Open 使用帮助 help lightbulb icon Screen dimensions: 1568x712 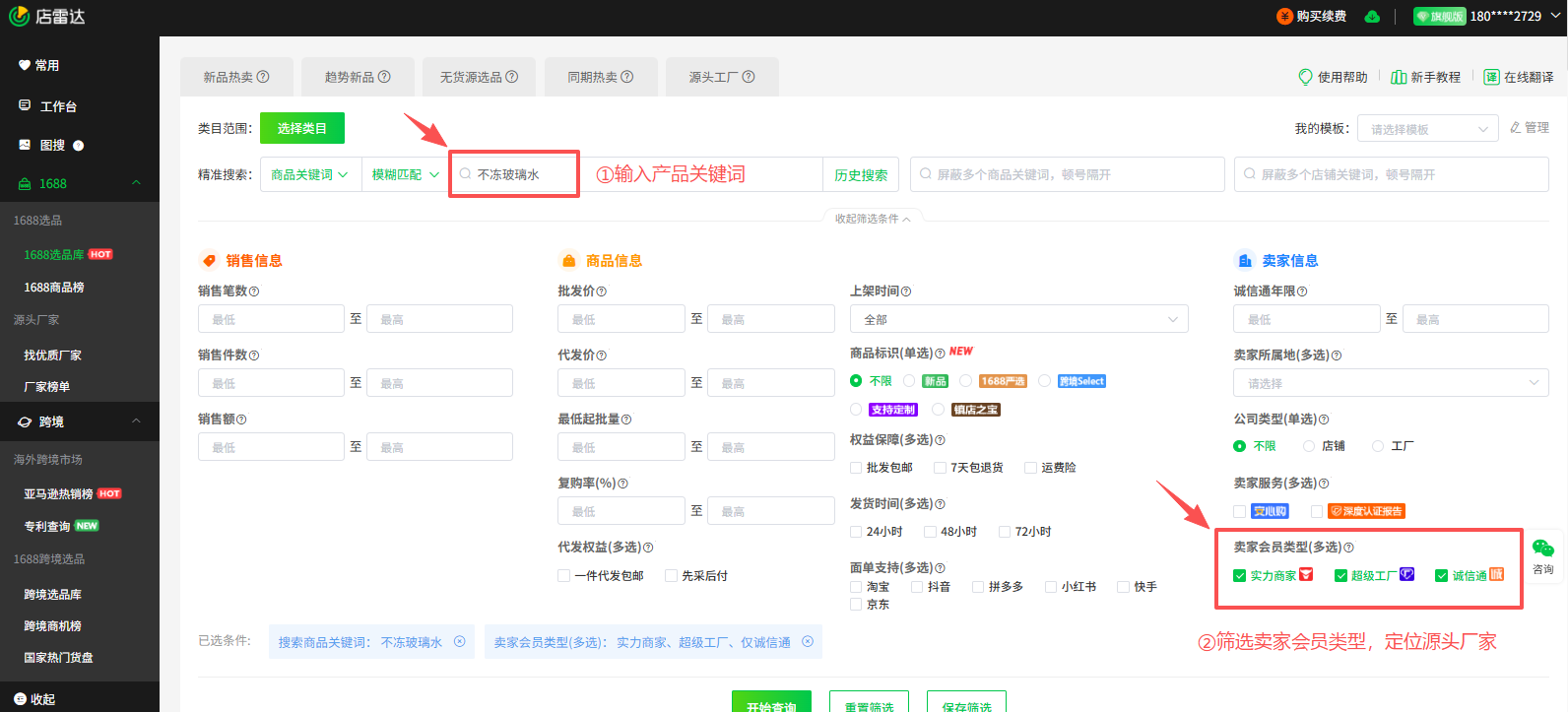pyautogui.click(x=1305, y=77)
